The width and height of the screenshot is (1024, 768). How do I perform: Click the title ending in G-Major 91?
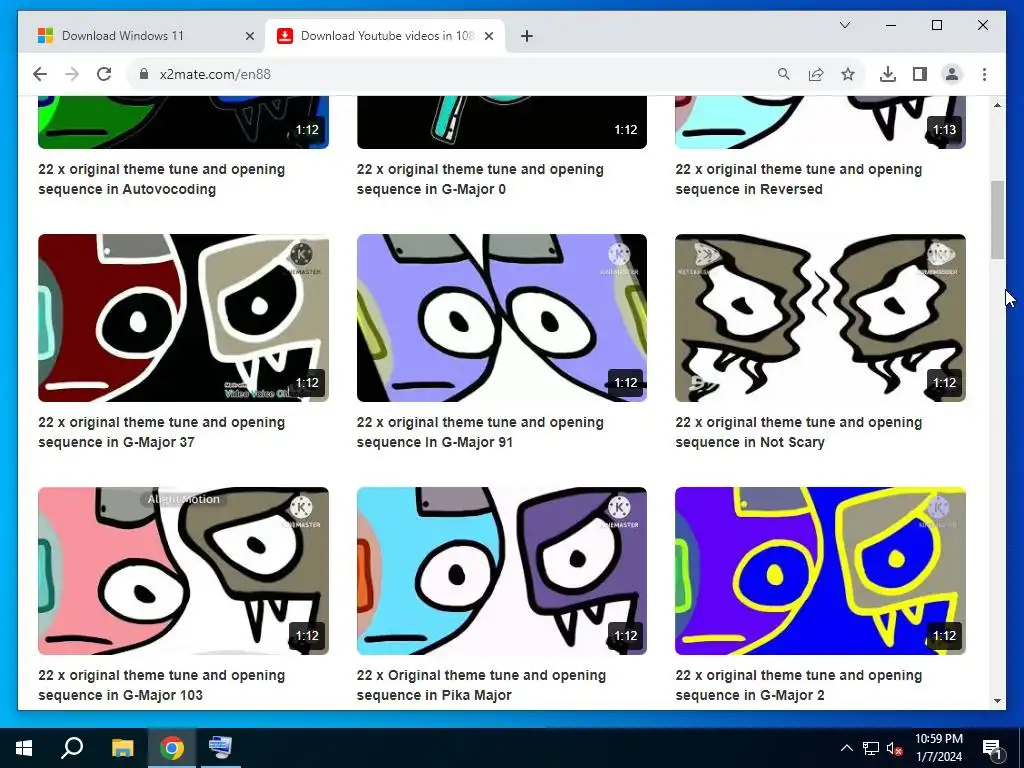[480, 432]
